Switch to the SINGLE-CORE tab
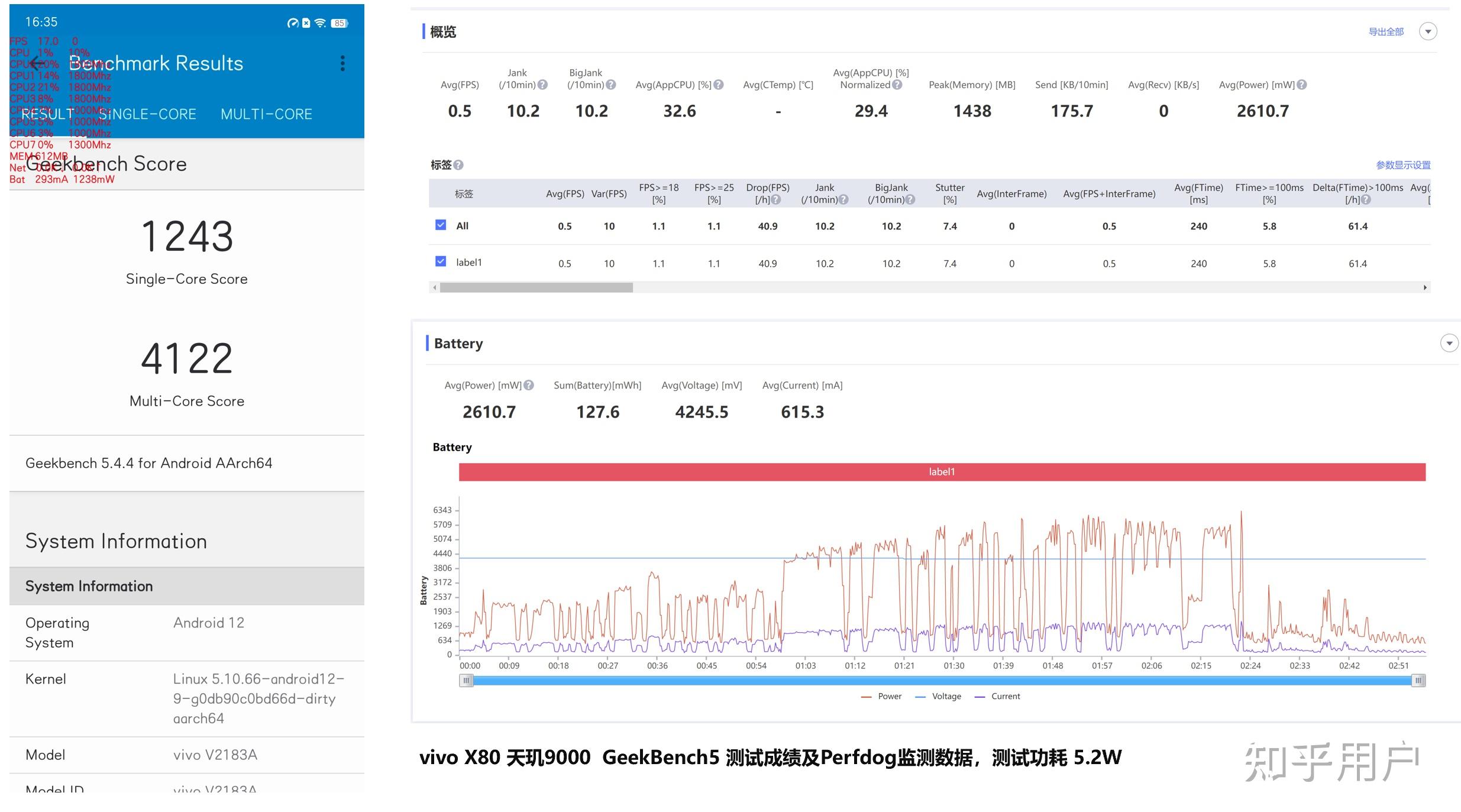This screenshot has width=1461, height=812. 147,114
